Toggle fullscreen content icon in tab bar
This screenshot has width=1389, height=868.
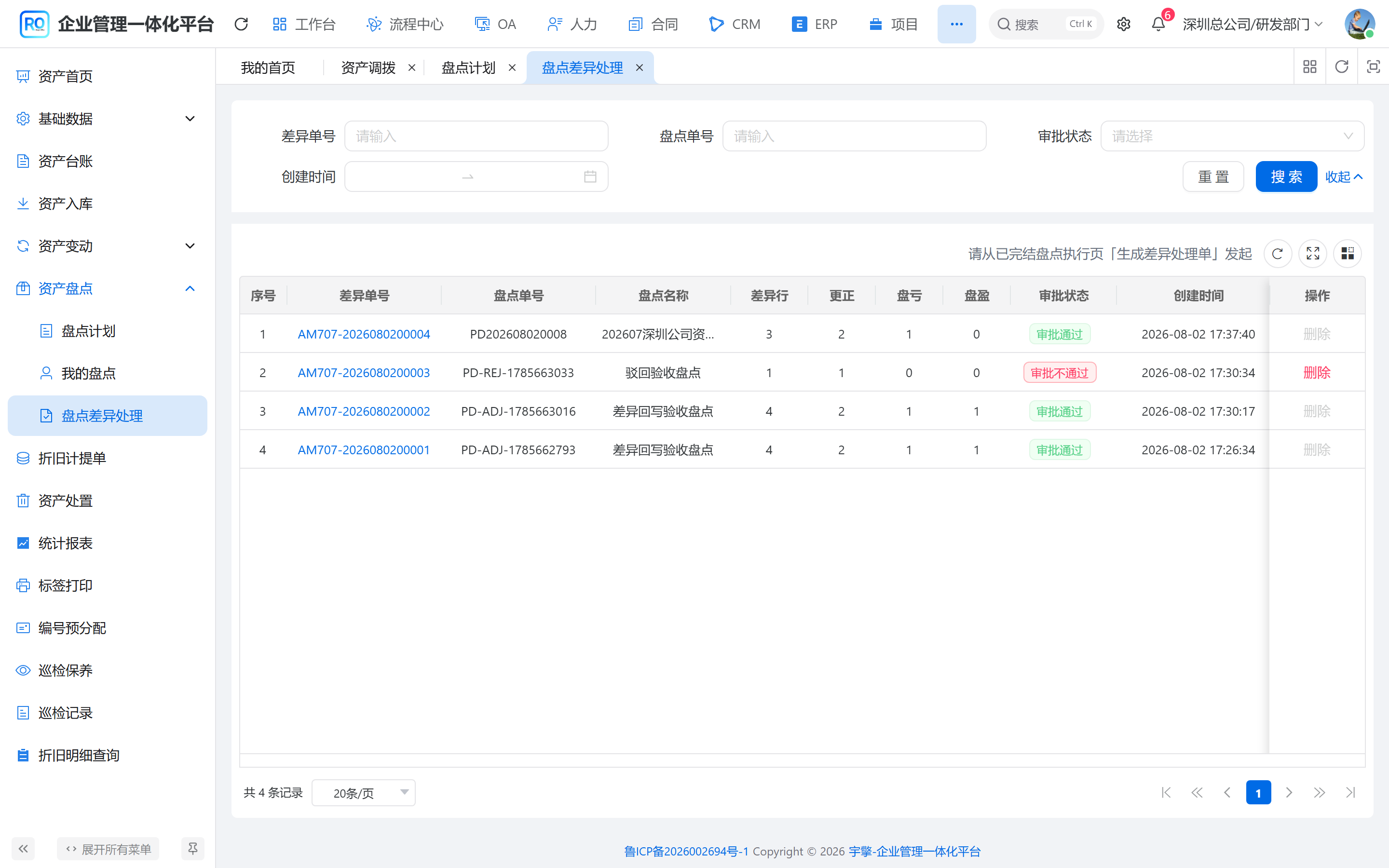click(1373, 67)
